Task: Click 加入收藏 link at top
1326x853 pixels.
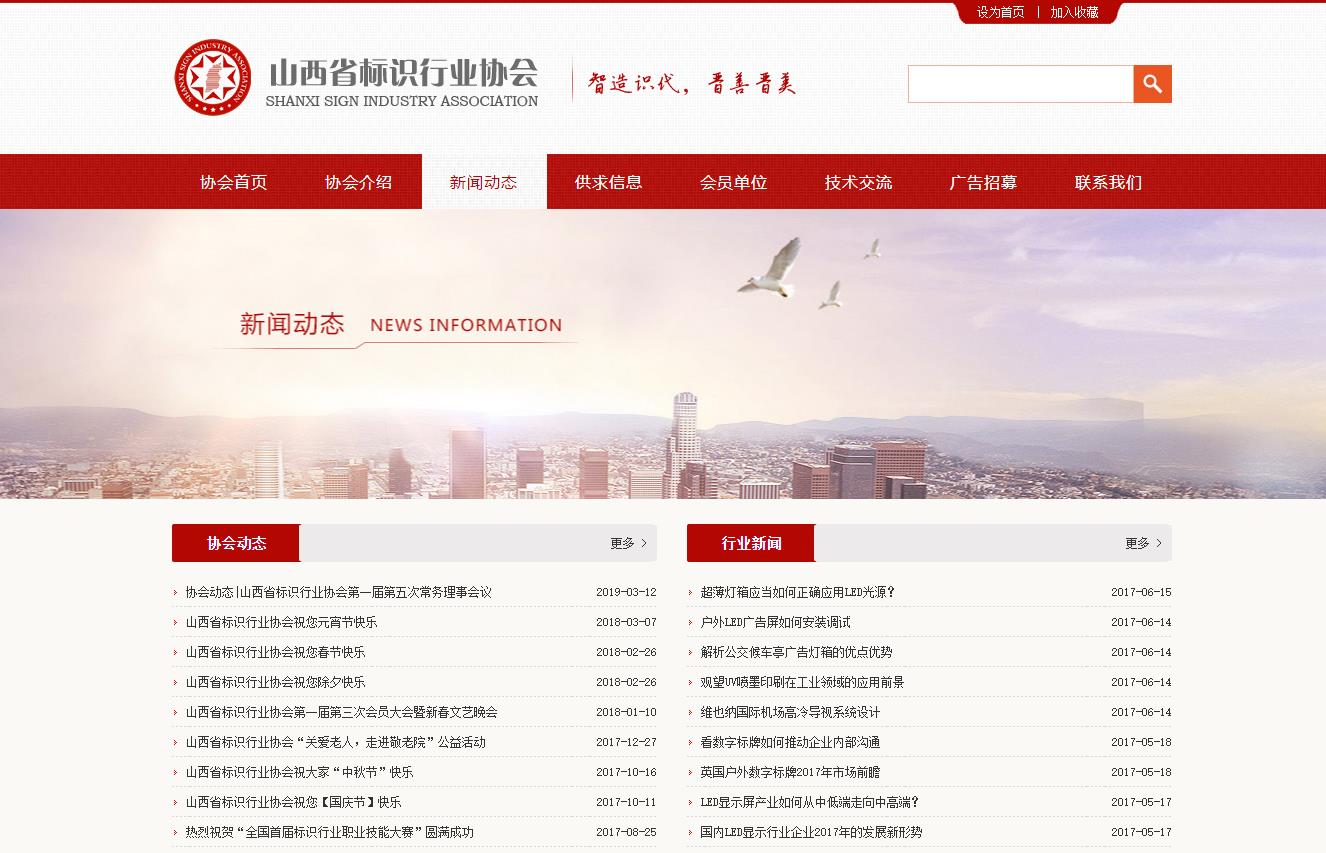Action: (x=1074, y=12)
